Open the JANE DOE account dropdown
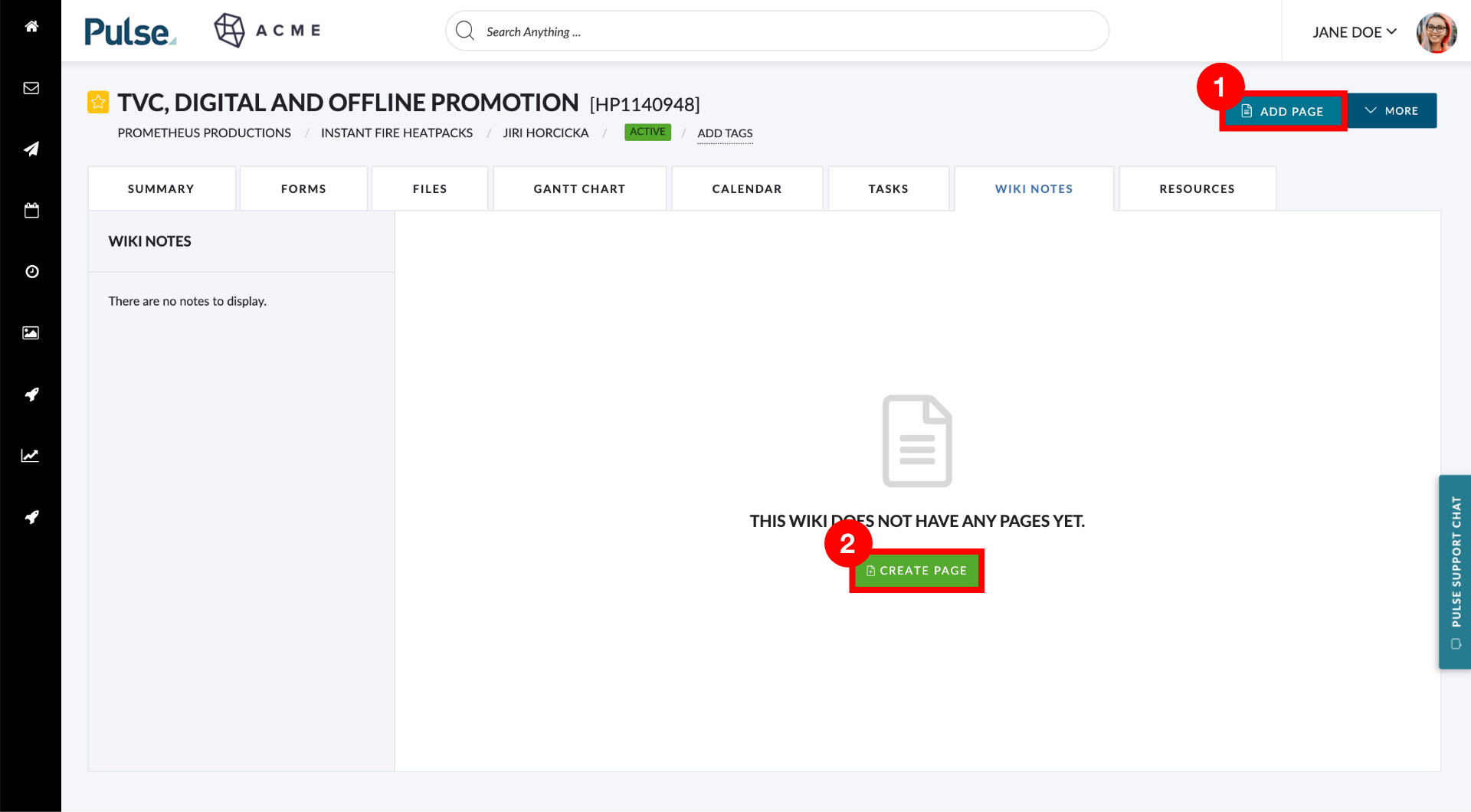 1354,32
